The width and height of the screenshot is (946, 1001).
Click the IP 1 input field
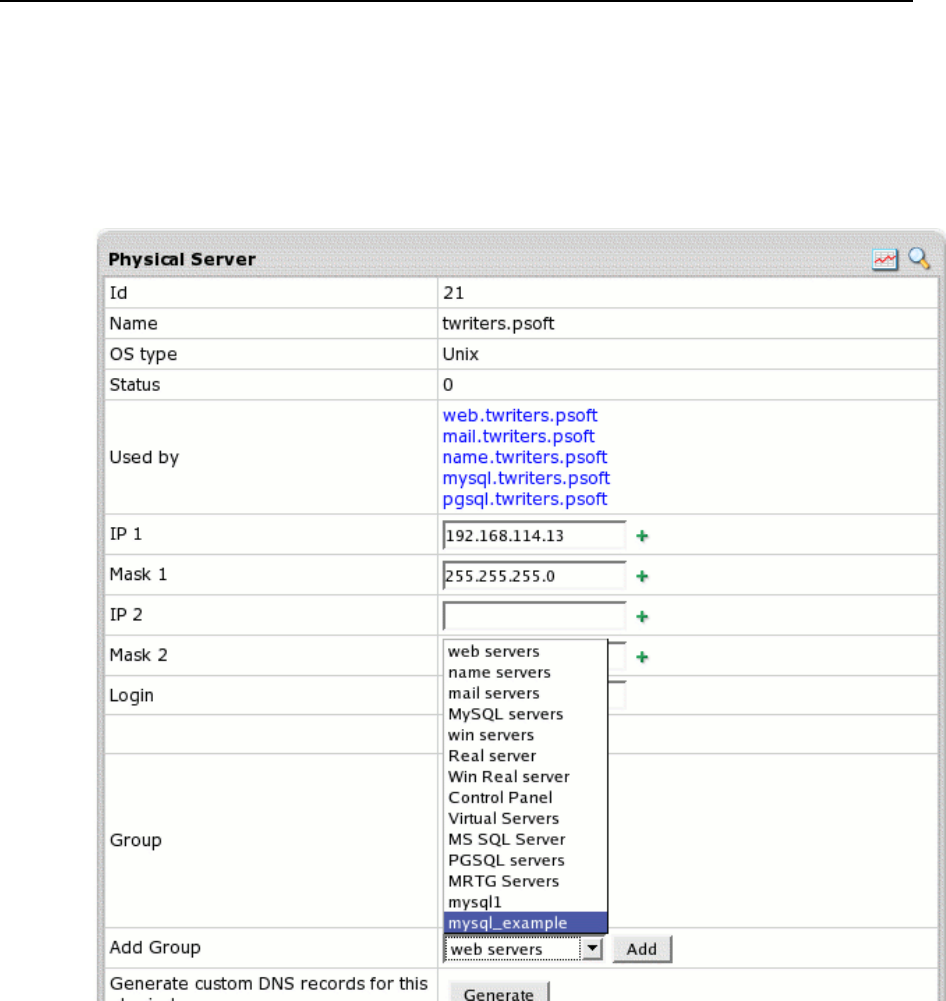534,535
